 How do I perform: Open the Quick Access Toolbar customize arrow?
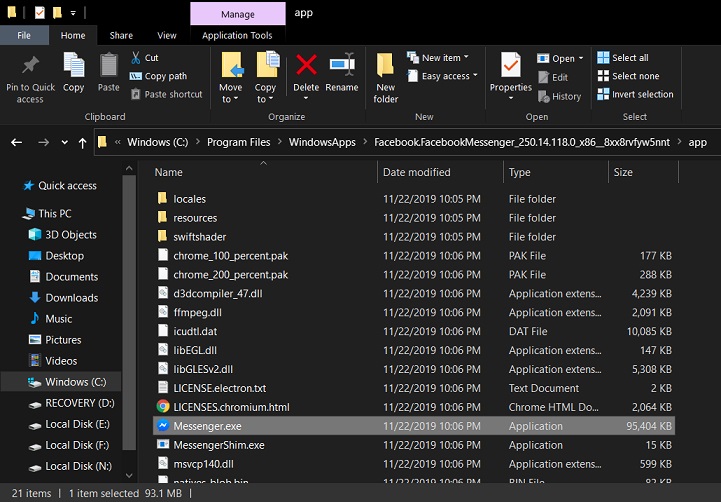(x=73, y=13)
